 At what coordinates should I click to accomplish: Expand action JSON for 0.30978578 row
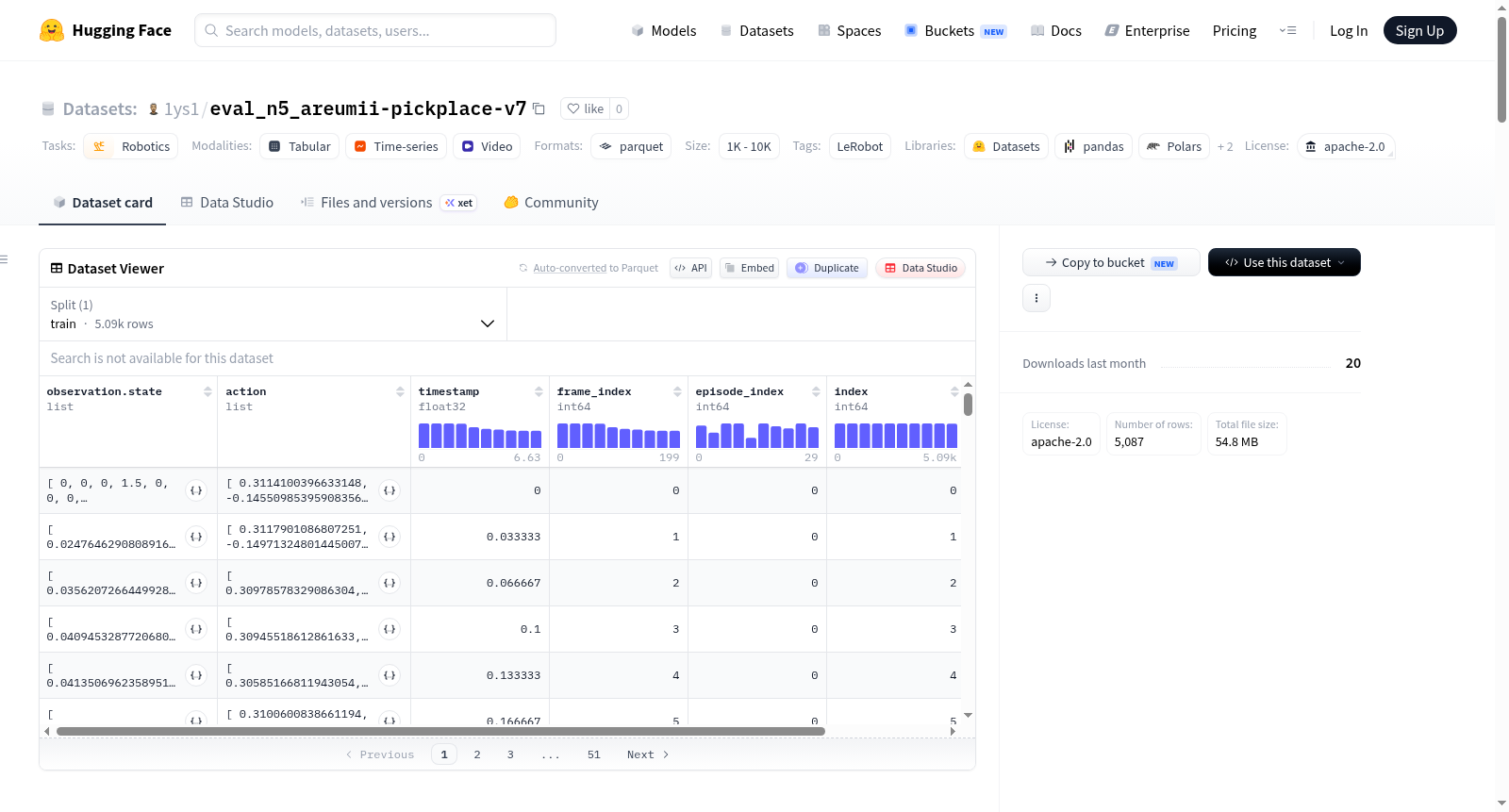pos(390,583)
